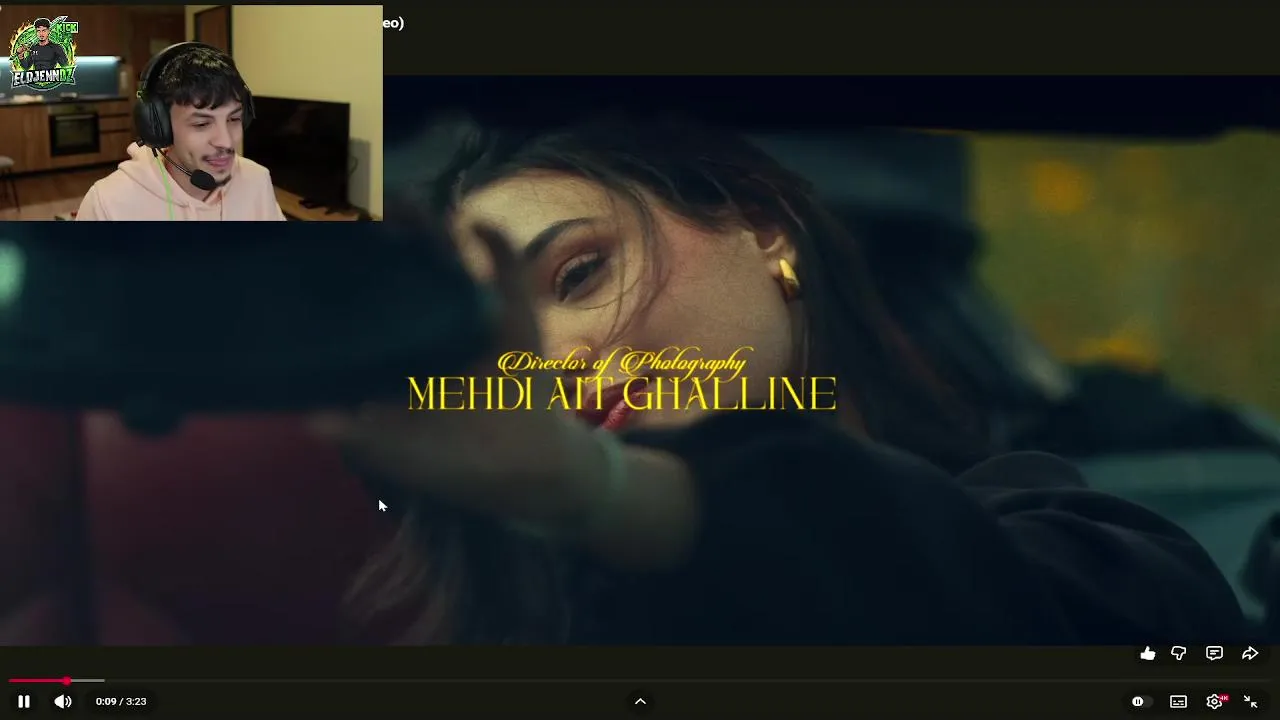Exit full screen mode

1250,701
